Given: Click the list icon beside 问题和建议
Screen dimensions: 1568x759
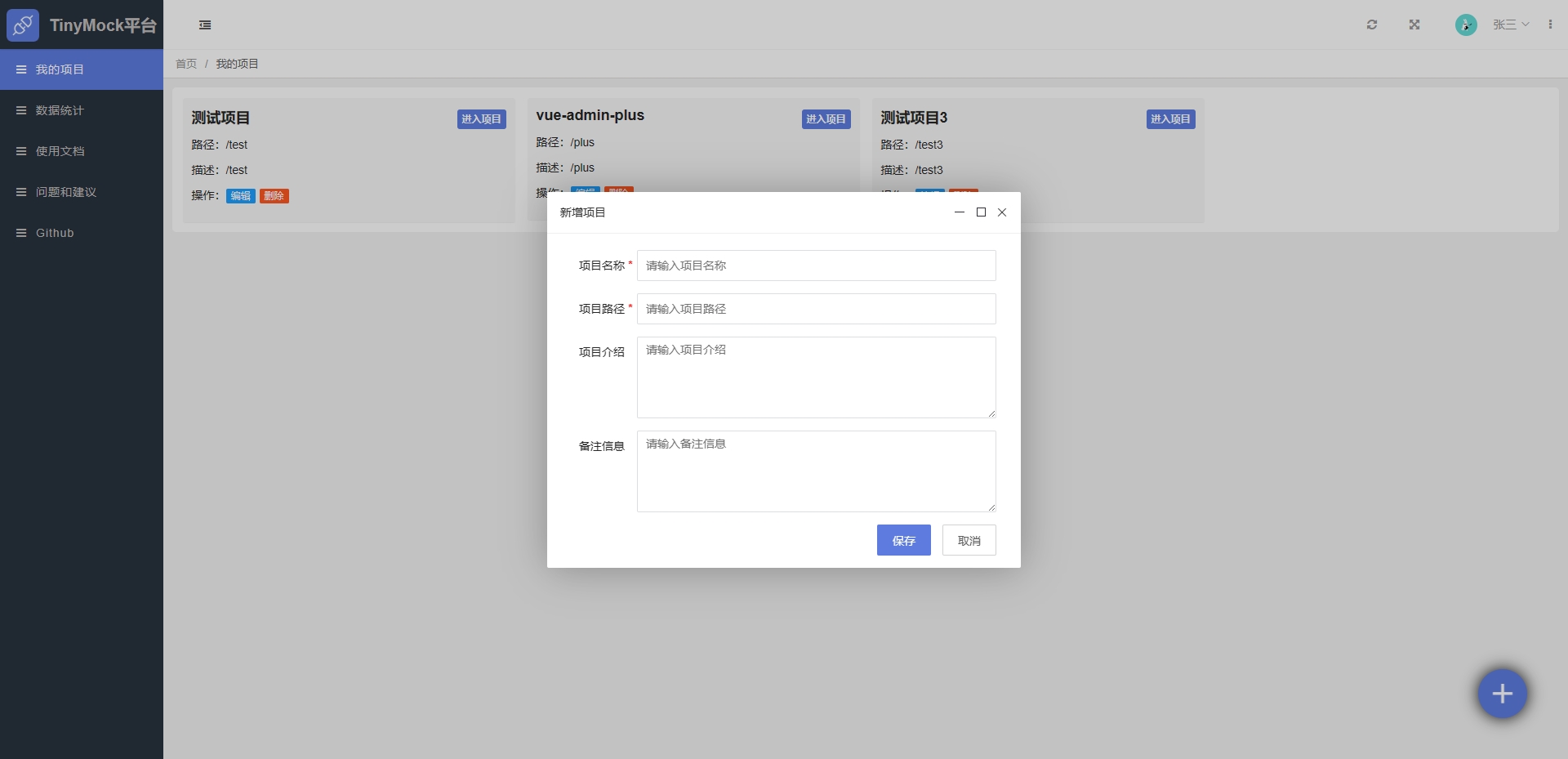Looking at the screenshot, I should 21,192.
